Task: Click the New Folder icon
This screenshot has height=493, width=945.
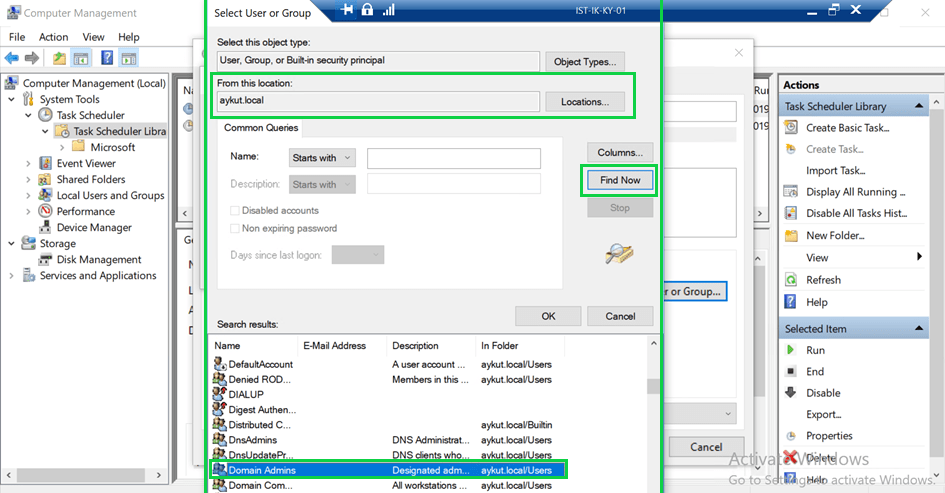Action: 791,236
